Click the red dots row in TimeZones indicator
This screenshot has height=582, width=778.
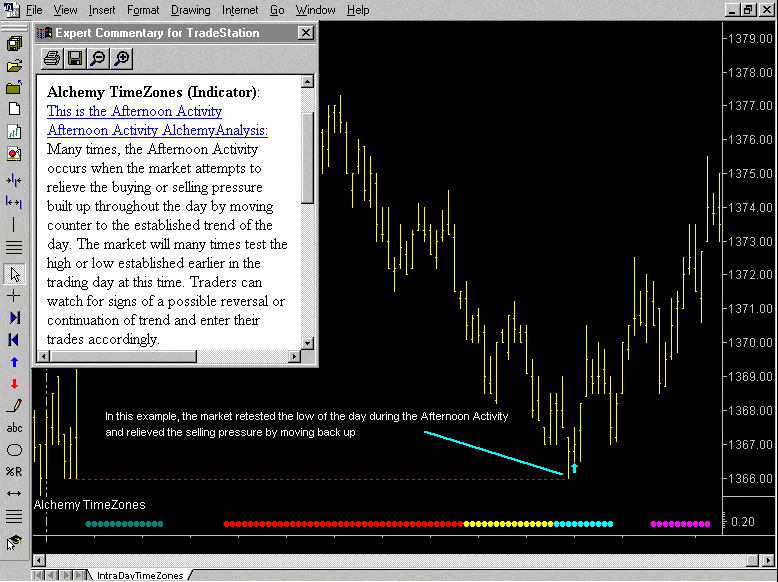tap(343, 524)
